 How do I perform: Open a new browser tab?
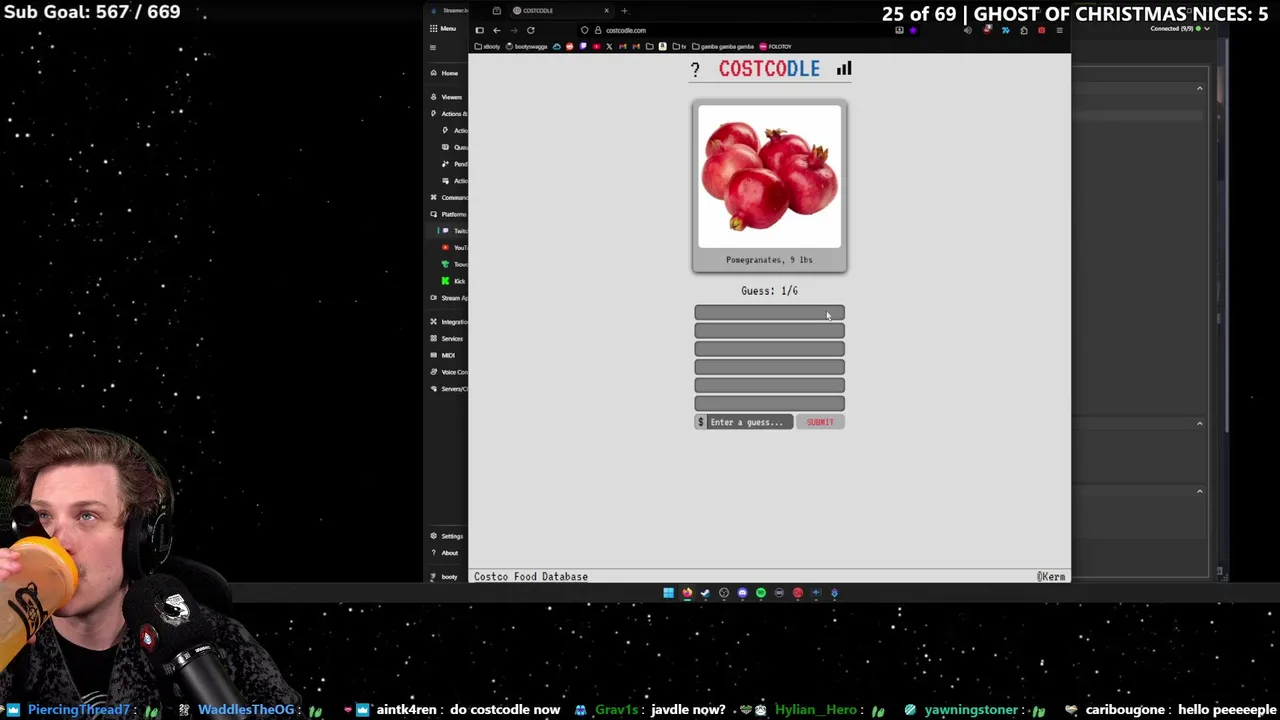tap(624, 11)
